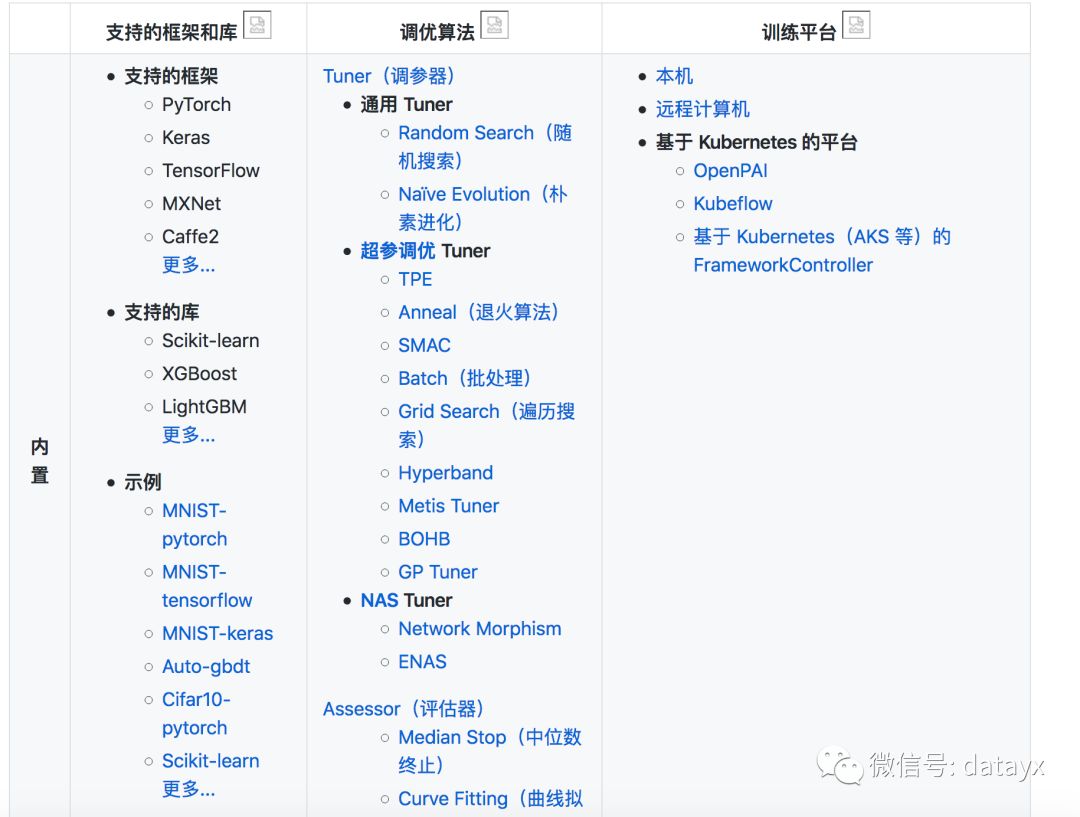Click the broken image icon beside 调优算法
The width and height of the screenshot is (1080, 817).
tap(494, 25)
